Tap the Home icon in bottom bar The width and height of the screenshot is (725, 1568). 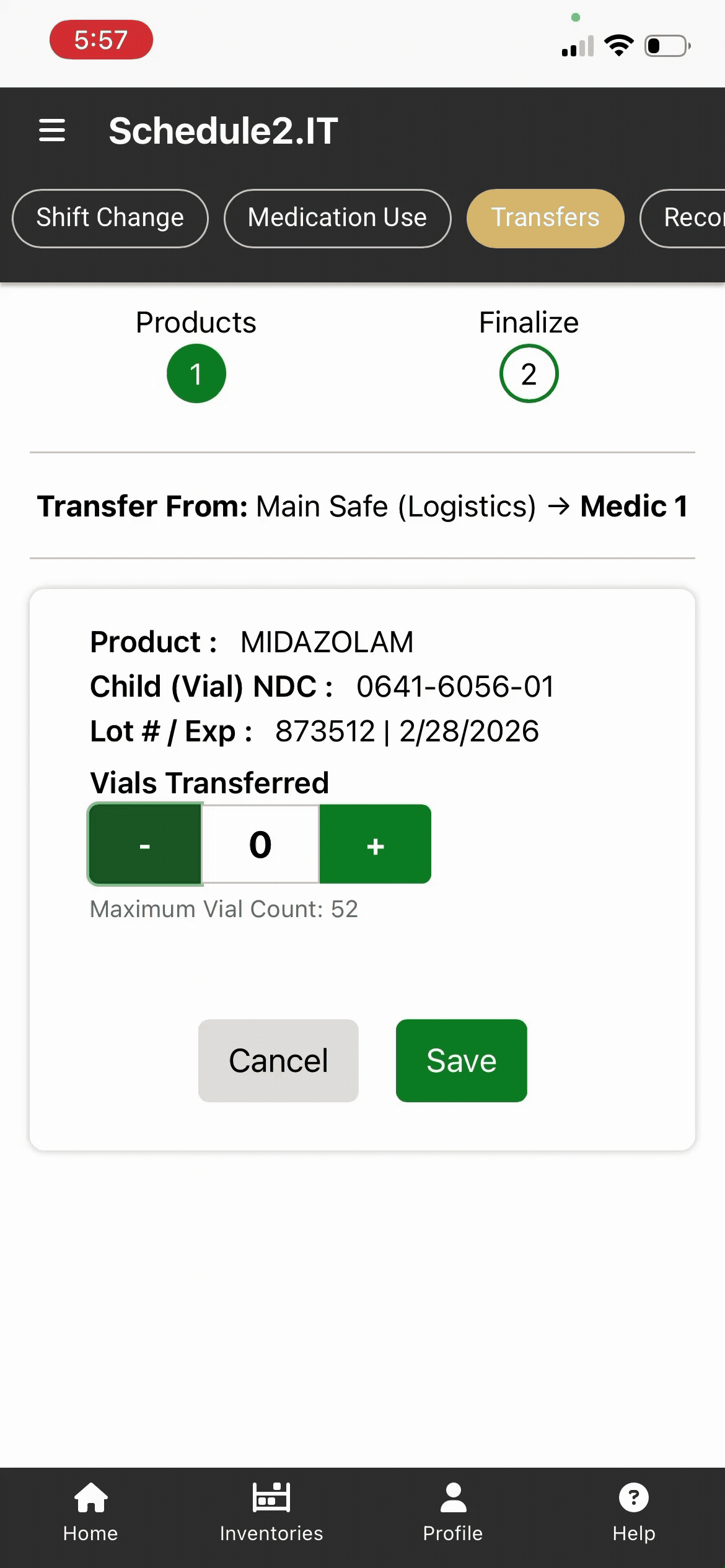point(90,1499)
